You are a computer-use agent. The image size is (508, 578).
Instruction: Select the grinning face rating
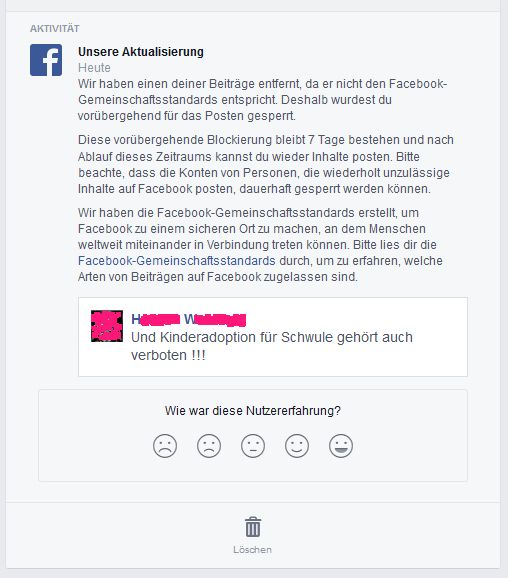[x=341, y=446]
